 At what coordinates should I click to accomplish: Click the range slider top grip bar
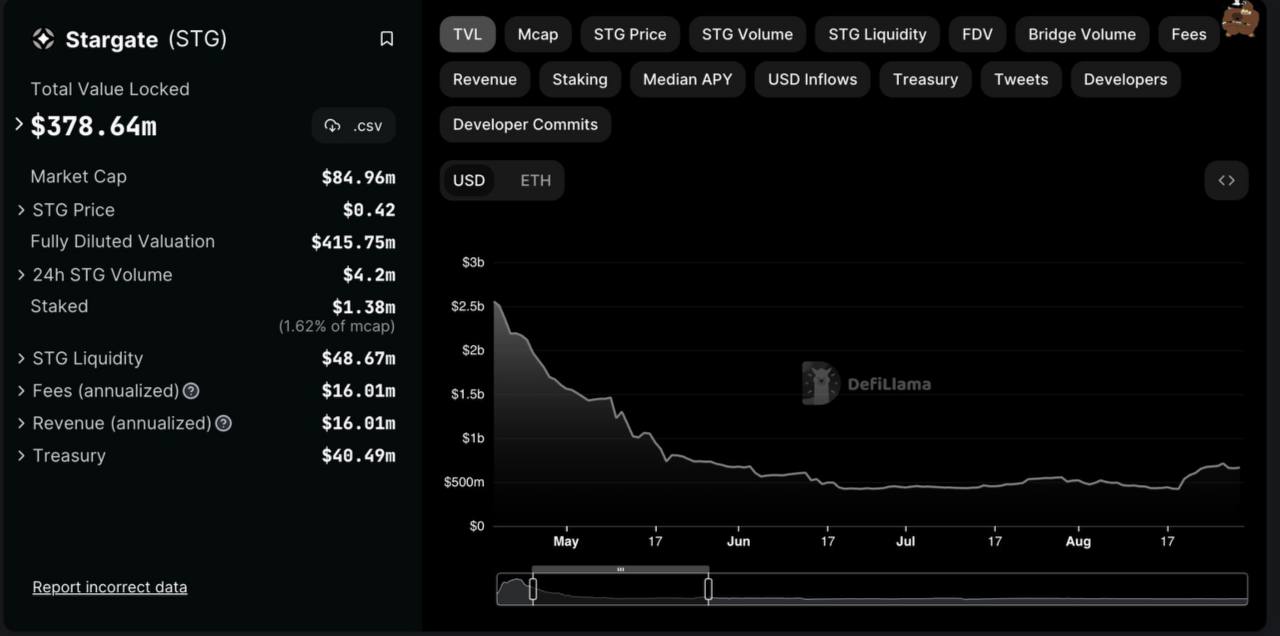(x=620, y=569)
